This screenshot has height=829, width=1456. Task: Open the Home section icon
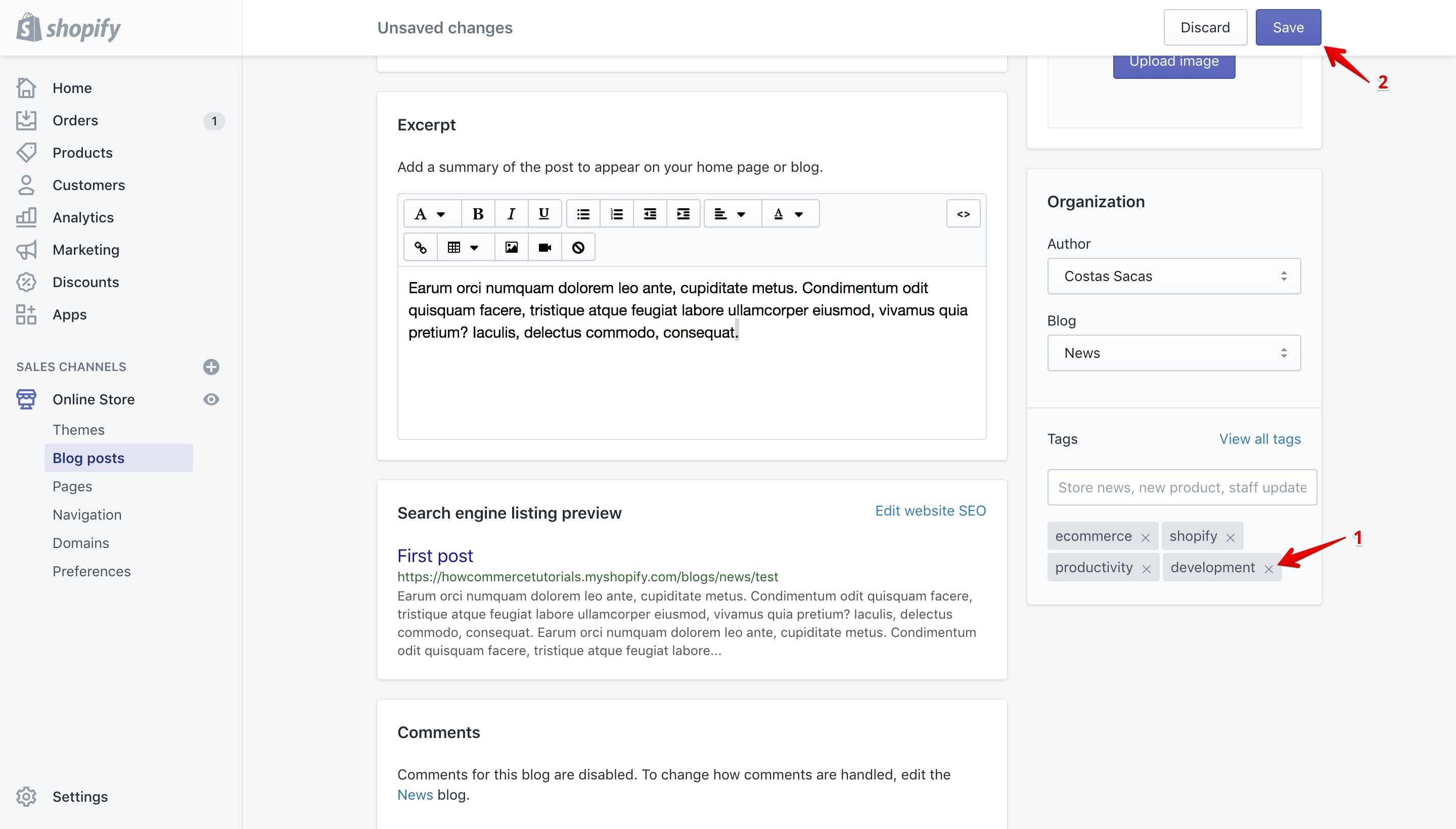pos(26,87)
